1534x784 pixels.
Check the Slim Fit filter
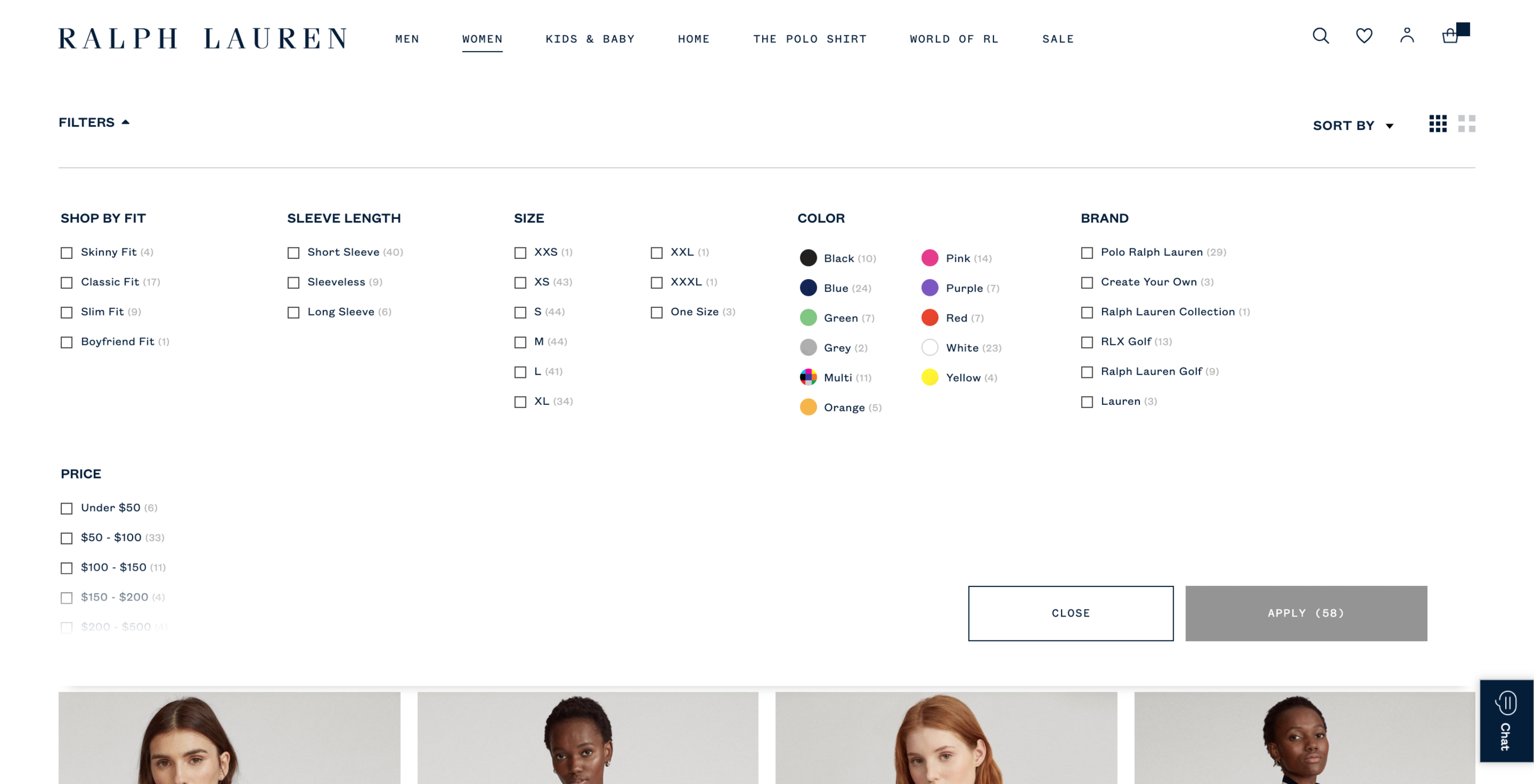67,313
